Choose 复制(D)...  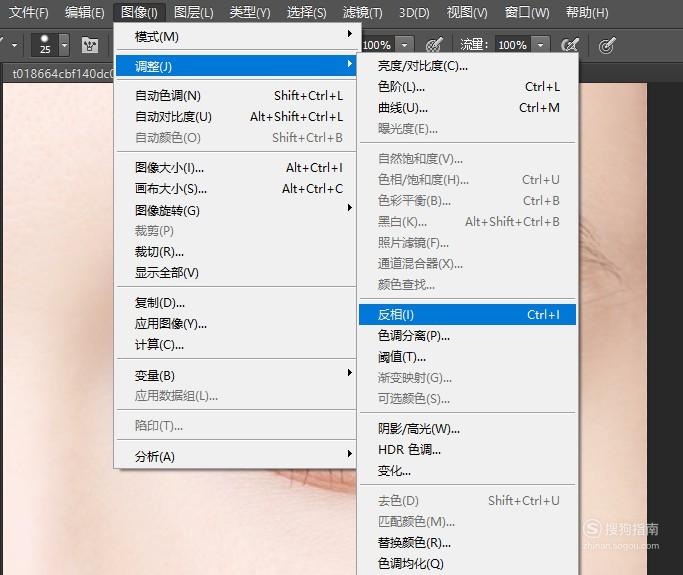[236, 302]
